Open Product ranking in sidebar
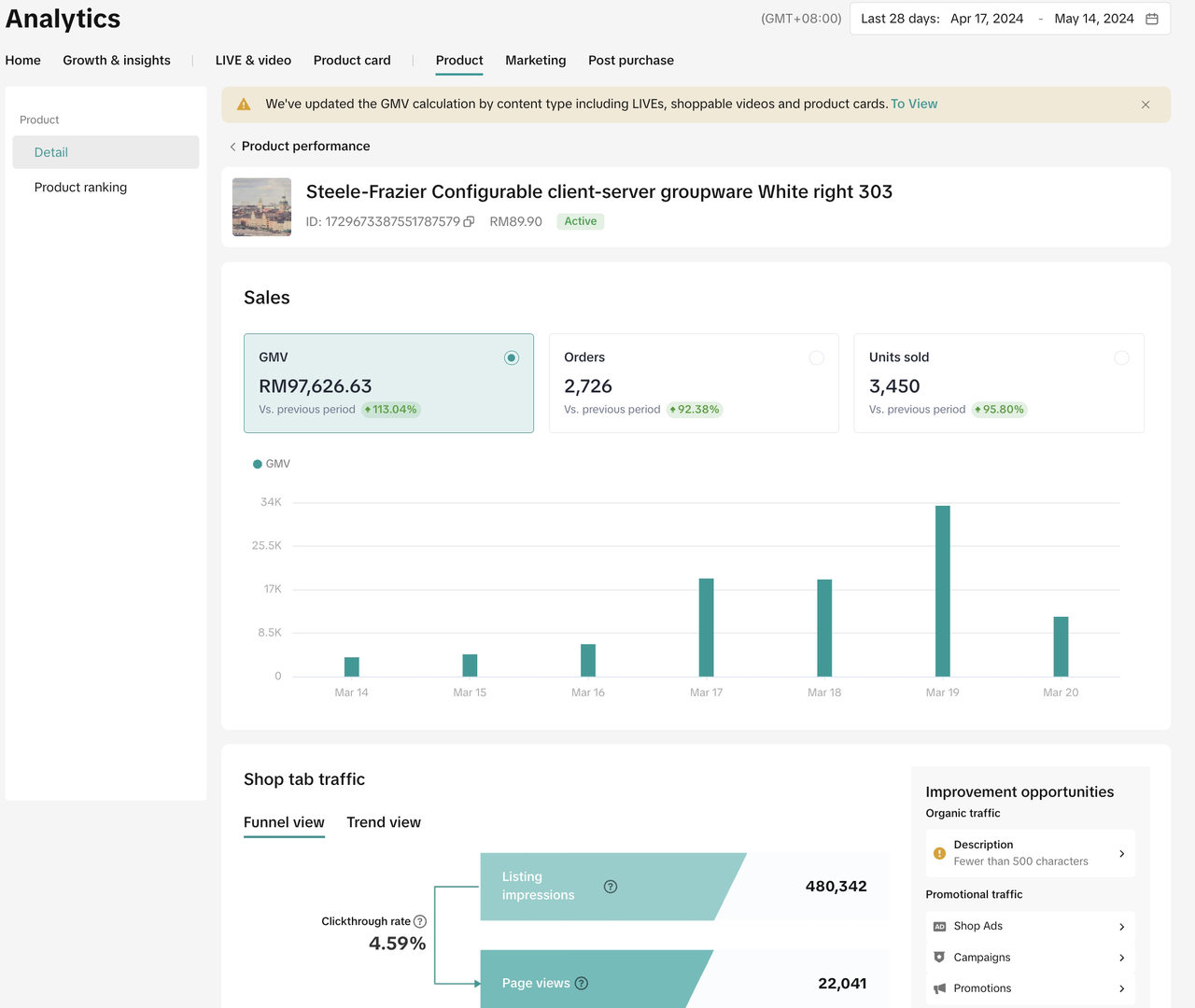This screenshot has height=1008, width=1195. coord(80,188)
